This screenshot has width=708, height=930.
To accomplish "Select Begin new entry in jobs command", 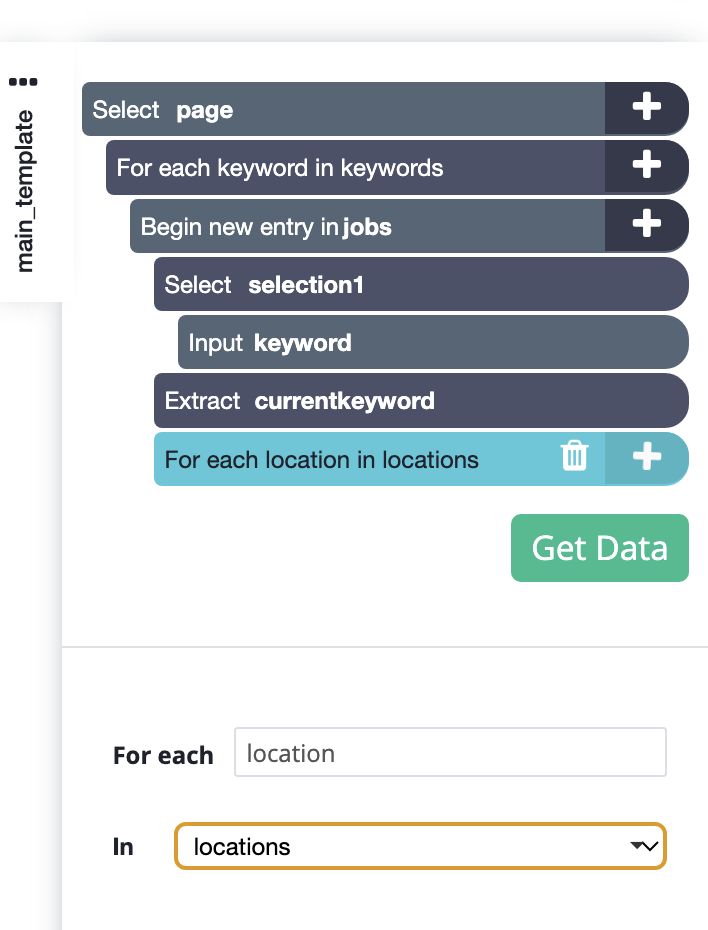I will click(367, 225).
